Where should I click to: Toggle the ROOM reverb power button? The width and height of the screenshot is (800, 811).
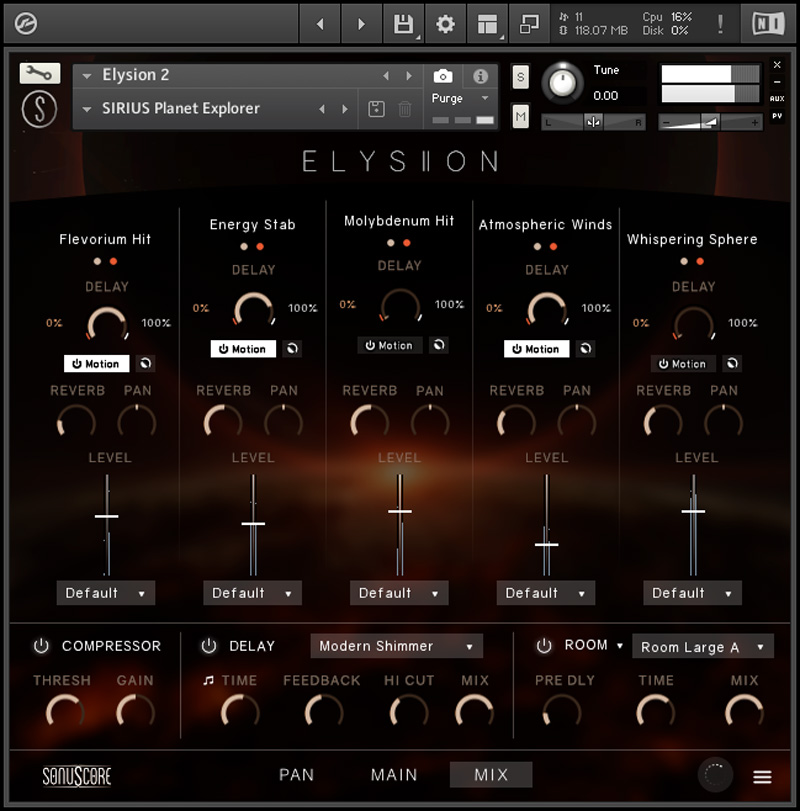544,645
